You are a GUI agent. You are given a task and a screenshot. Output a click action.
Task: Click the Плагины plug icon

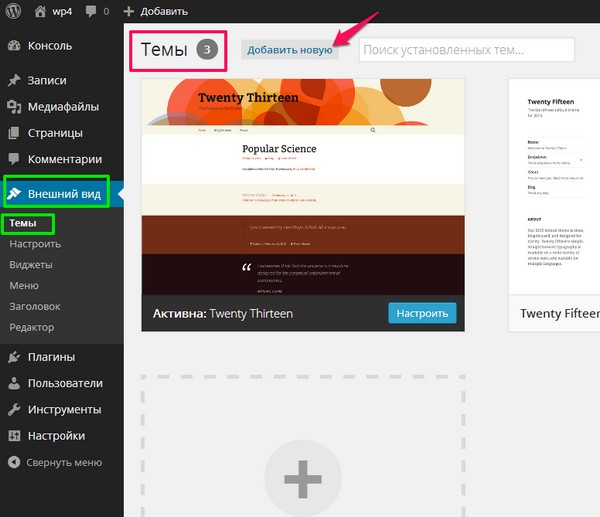click(x=14, y=357)
